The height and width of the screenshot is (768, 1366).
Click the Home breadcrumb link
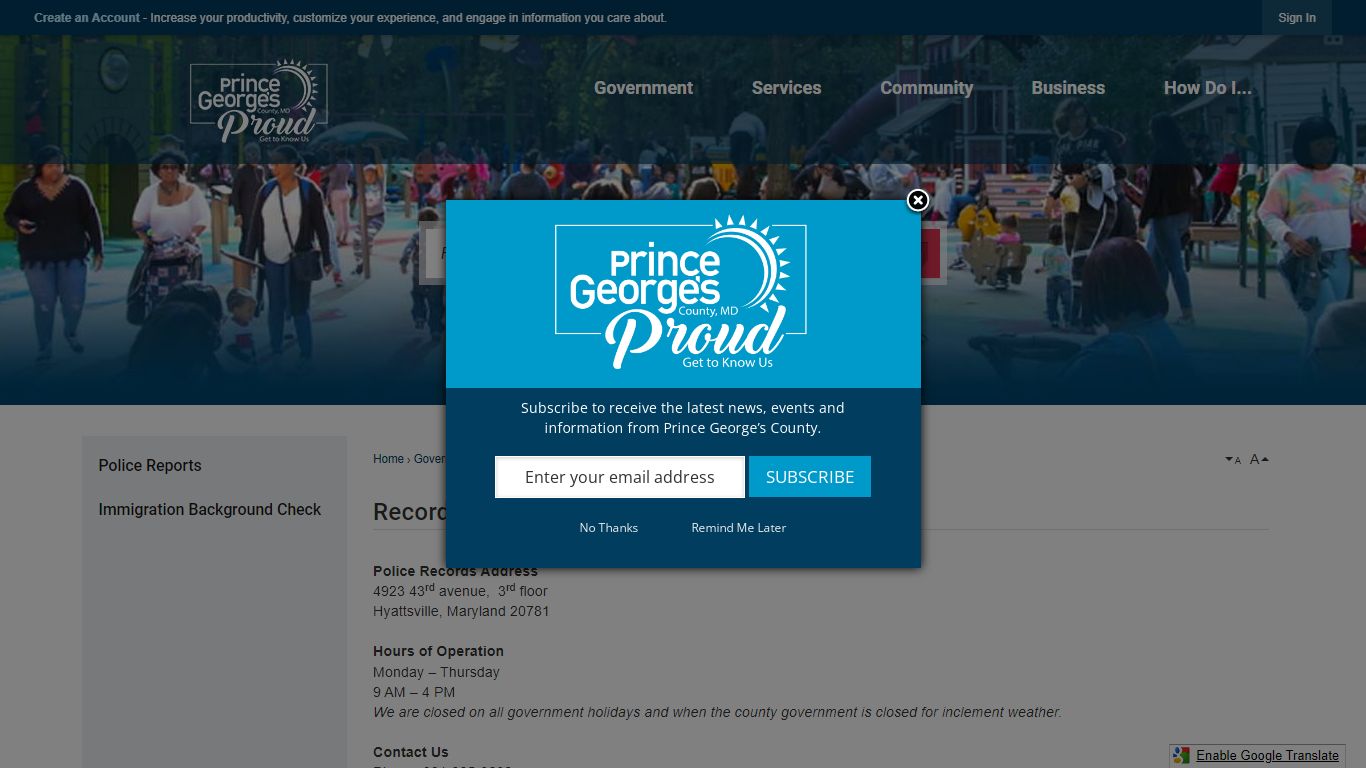[388, 459]
